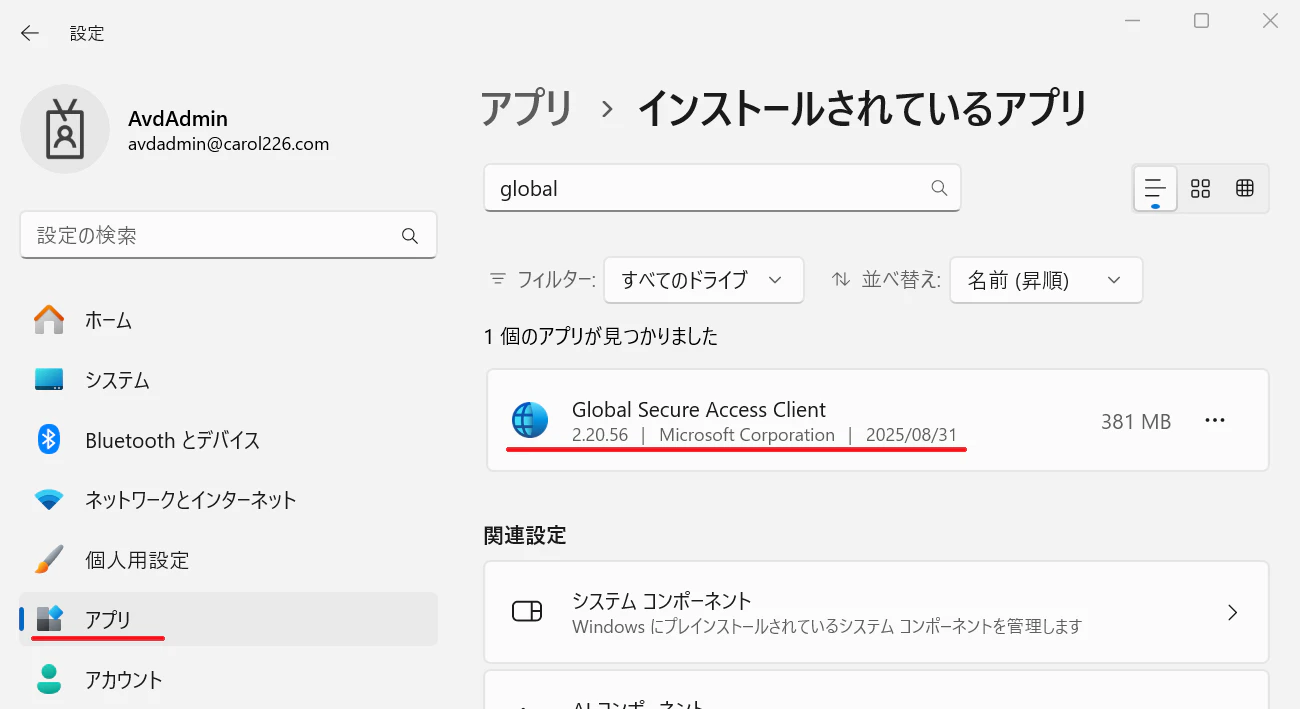Click the AvdAdmin profile avatar
The image size is (1300, 709).
65,129
